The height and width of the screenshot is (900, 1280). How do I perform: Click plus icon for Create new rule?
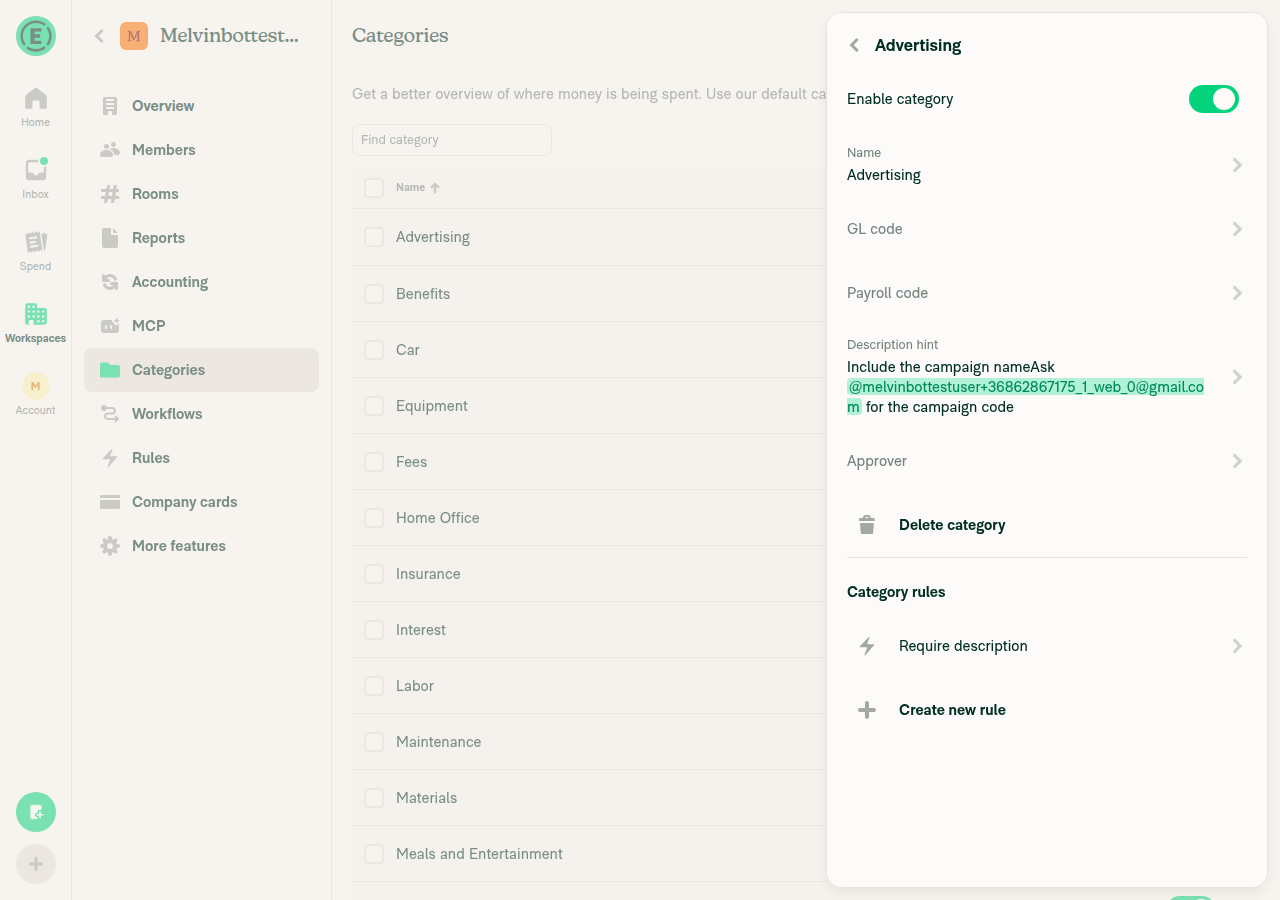pyautogui.click(x=867, y=710)
